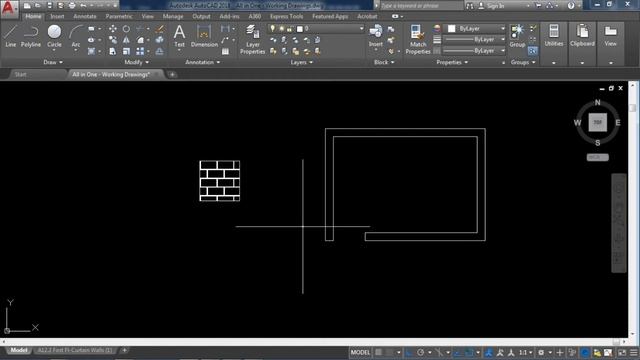Click the Group tool icon
This screenshot has width=640, height=360.
click(517, 36)
